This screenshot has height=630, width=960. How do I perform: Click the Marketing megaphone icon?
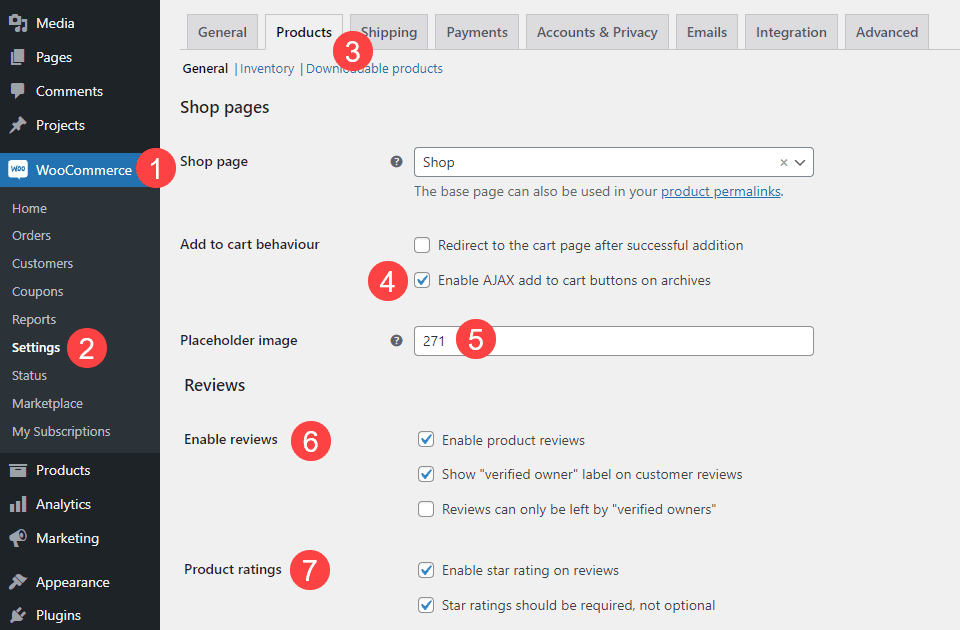tap(20, 538)
